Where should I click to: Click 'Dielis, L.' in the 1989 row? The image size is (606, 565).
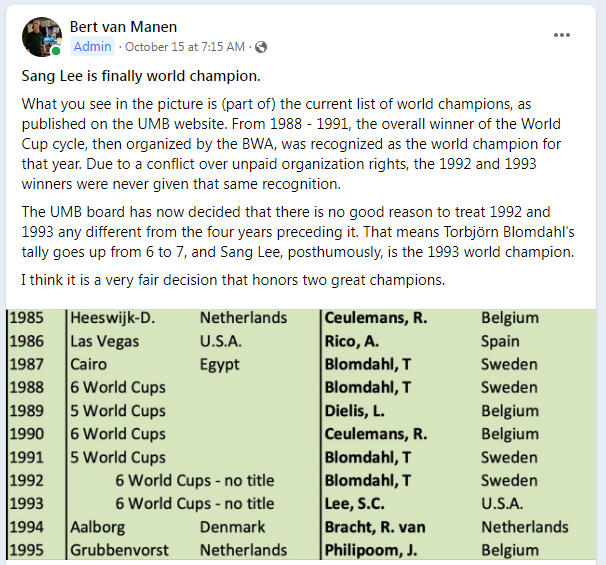tap(357, 411)
